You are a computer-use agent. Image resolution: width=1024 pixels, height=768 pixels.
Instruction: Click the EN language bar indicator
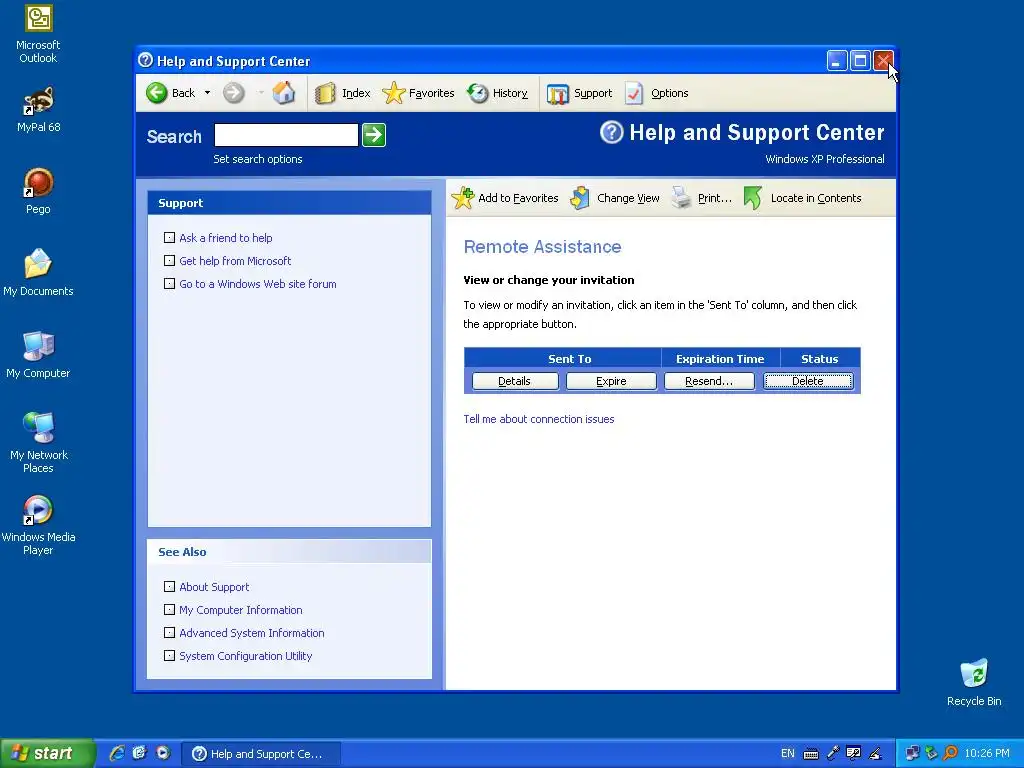pyautogui.click(x=788, y=754)
